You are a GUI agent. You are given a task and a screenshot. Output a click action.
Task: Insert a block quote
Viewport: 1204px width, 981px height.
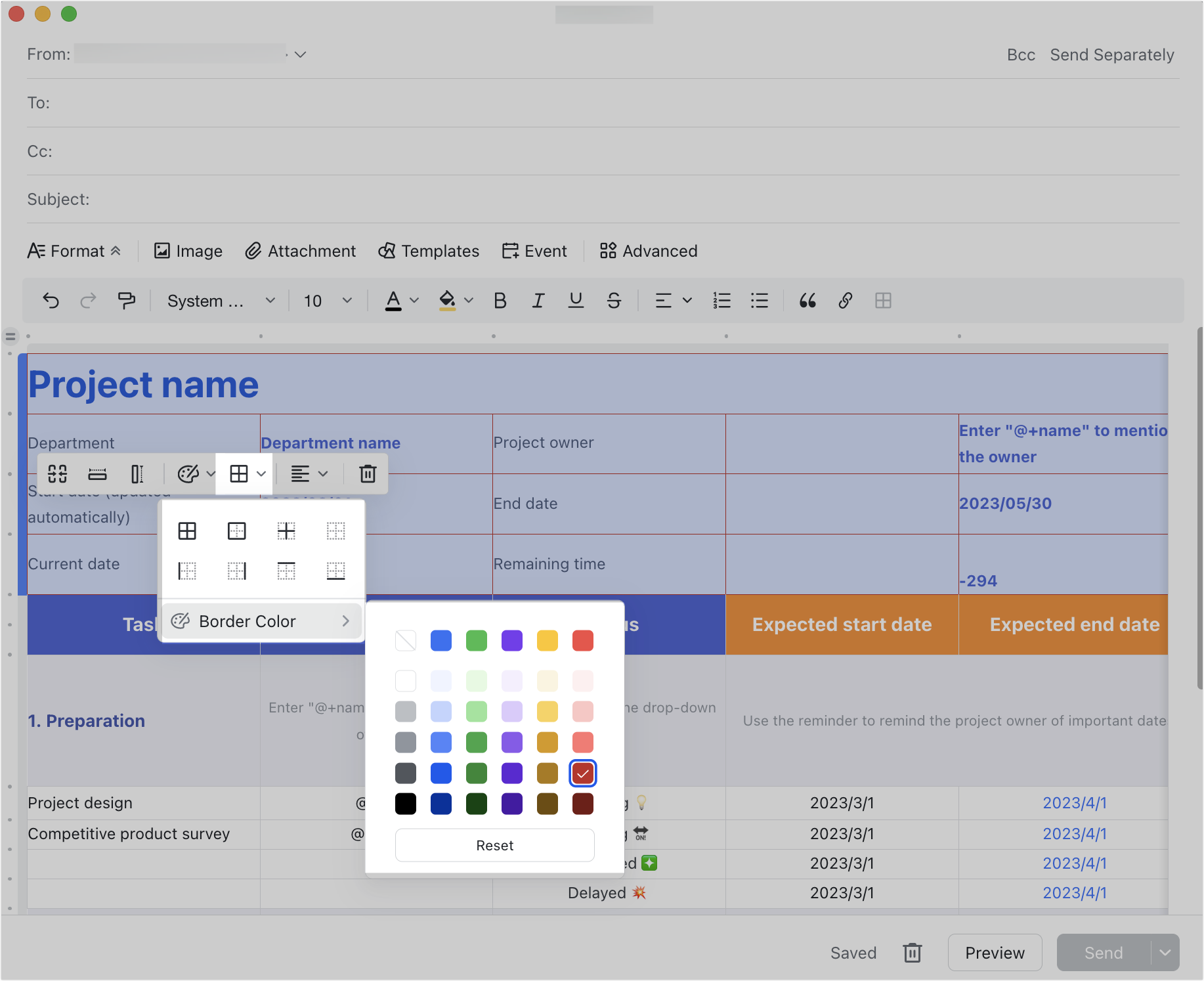tap(807, 301)
